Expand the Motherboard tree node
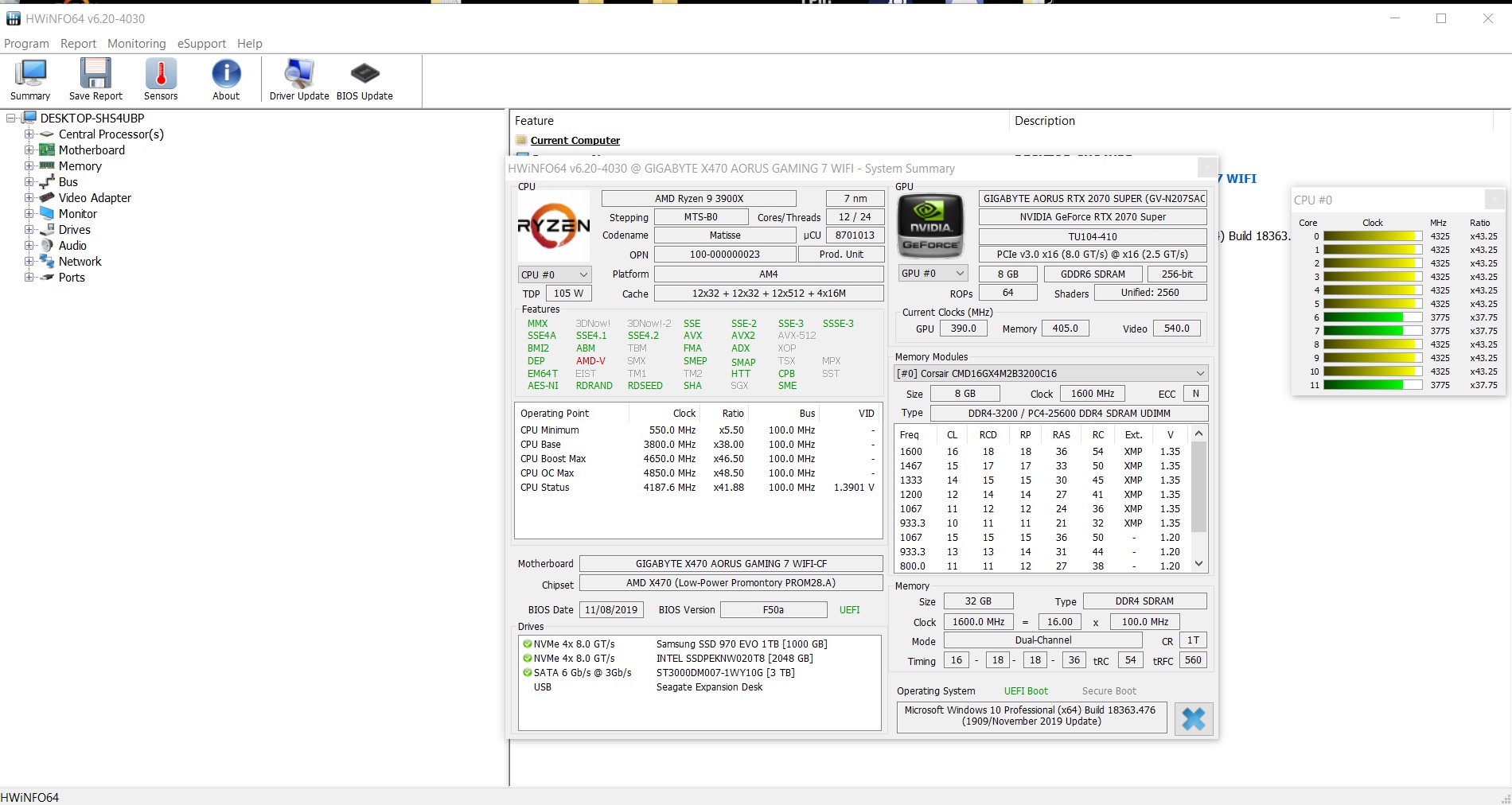 (29, 150)
